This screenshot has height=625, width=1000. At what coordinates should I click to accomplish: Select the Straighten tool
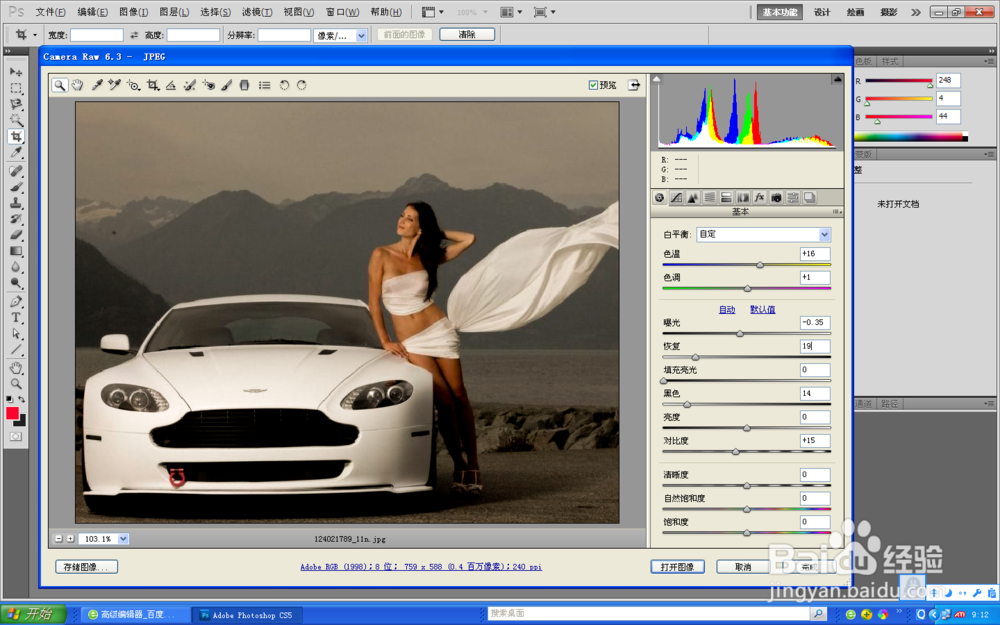coord(171,85)
